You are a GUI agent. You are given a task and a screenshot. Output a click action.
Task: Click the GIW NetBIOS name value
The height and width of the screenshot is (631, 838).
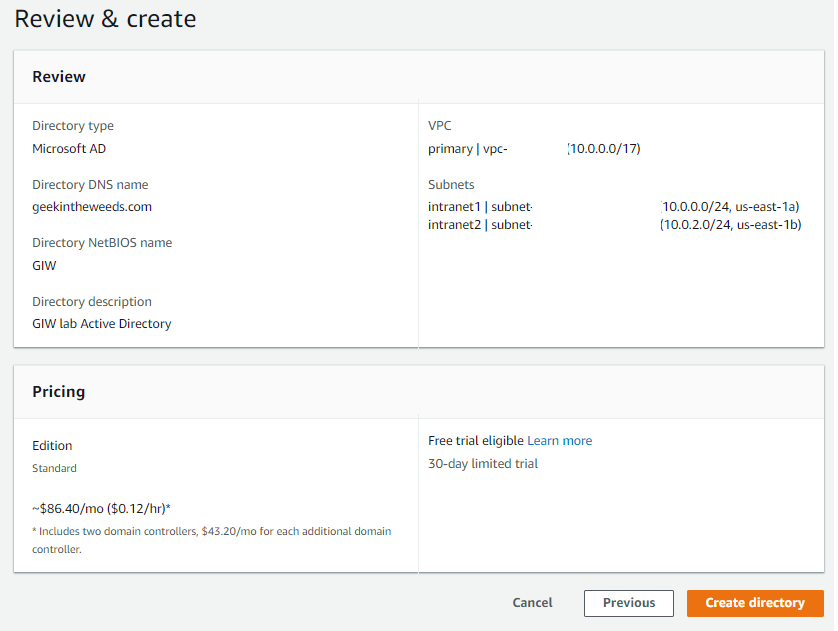coord(44,266)
